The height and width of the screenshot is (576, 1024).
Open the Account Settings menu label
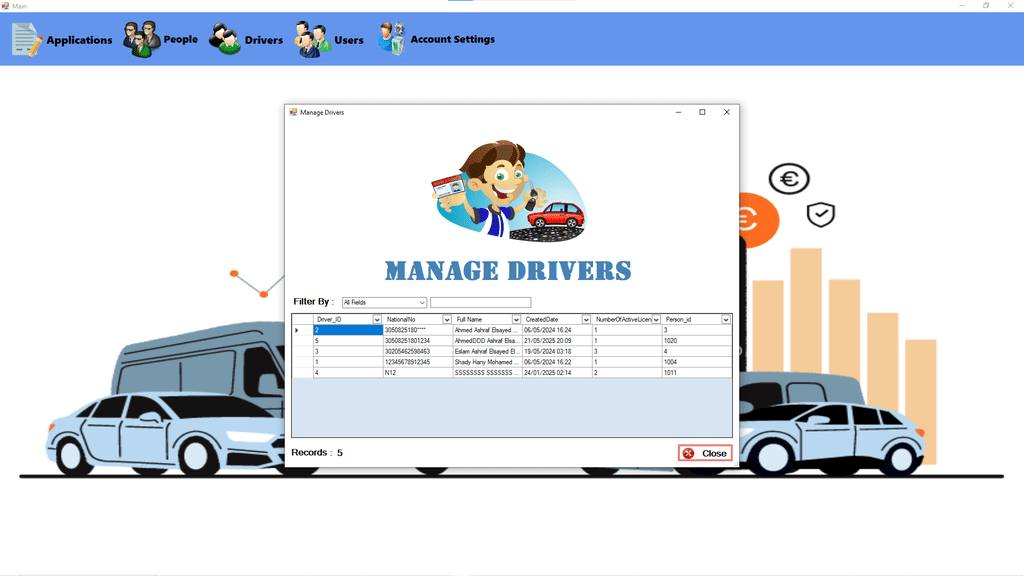click(x=452, y=40)
